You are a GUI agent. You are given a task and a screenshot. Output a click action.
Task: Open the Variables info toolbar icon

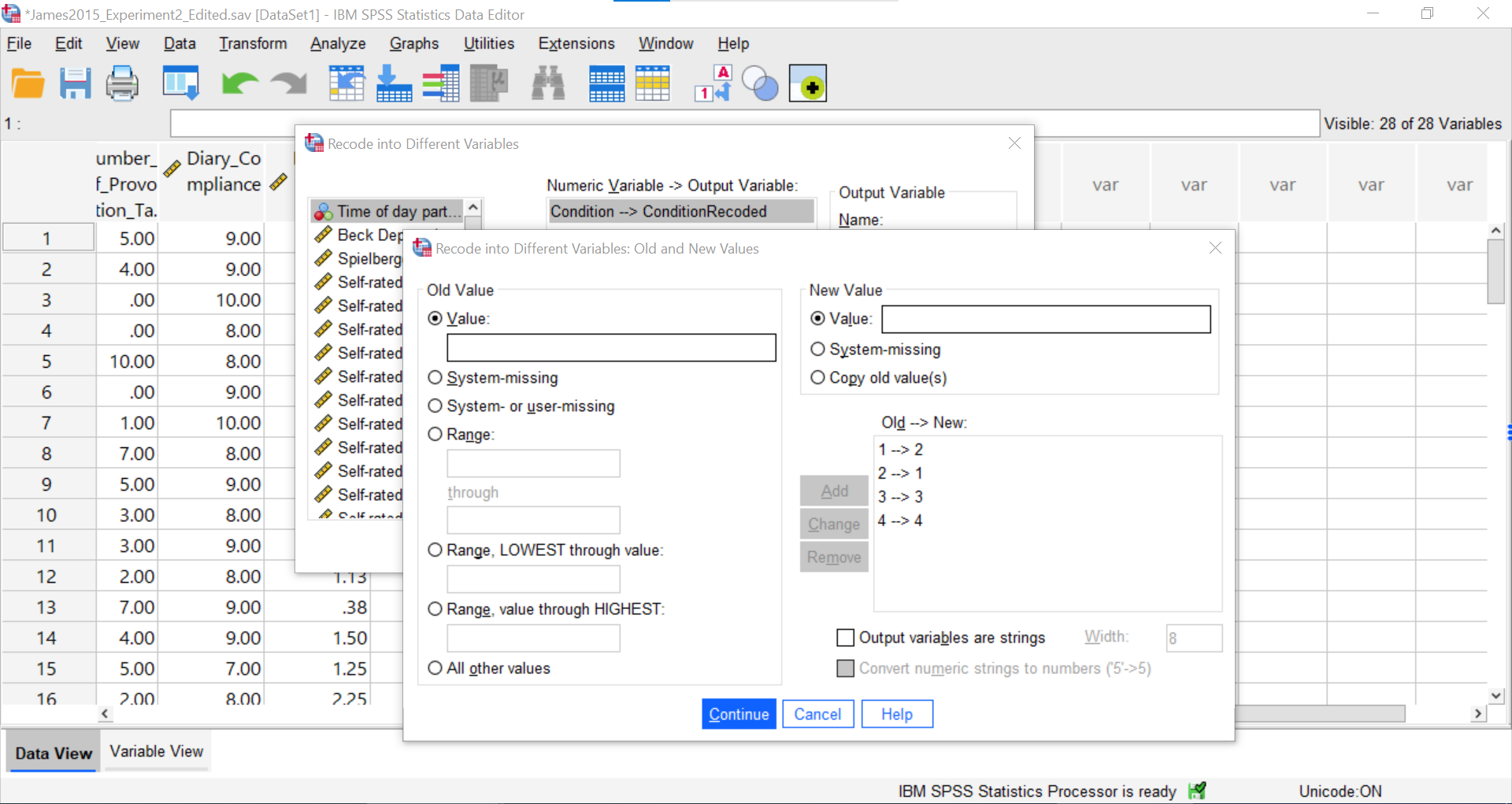[x=441, y=83]
